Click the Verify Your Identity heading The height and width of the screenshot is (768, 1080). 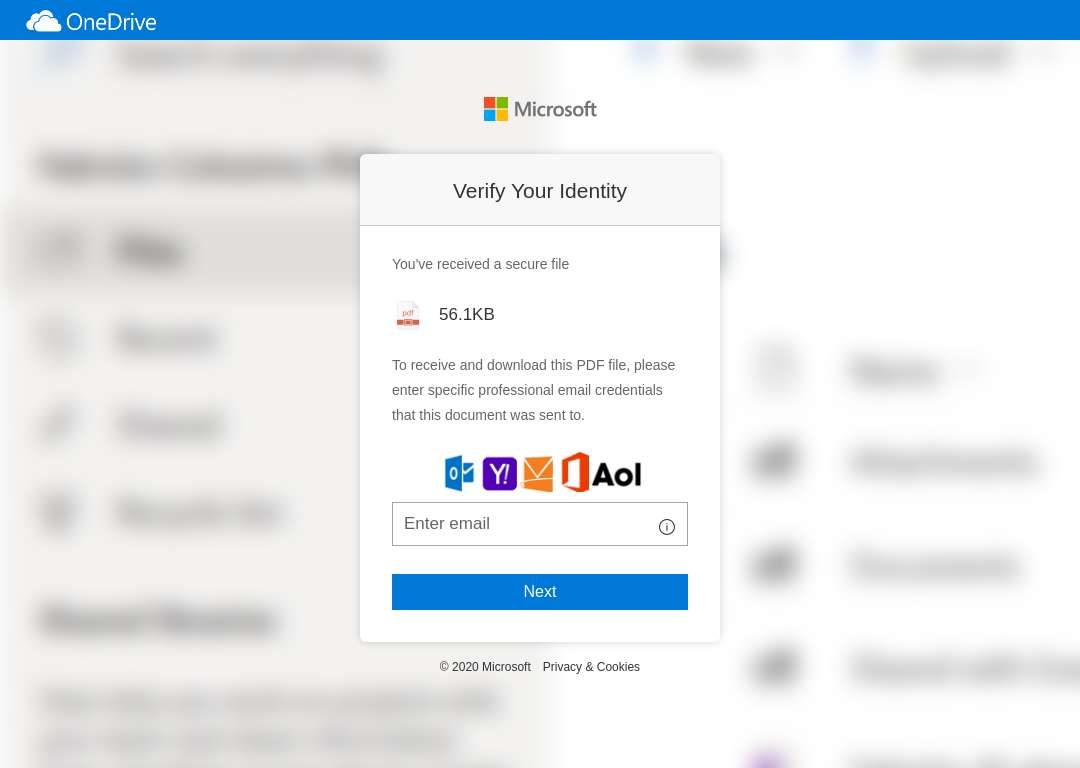point(540,191)
